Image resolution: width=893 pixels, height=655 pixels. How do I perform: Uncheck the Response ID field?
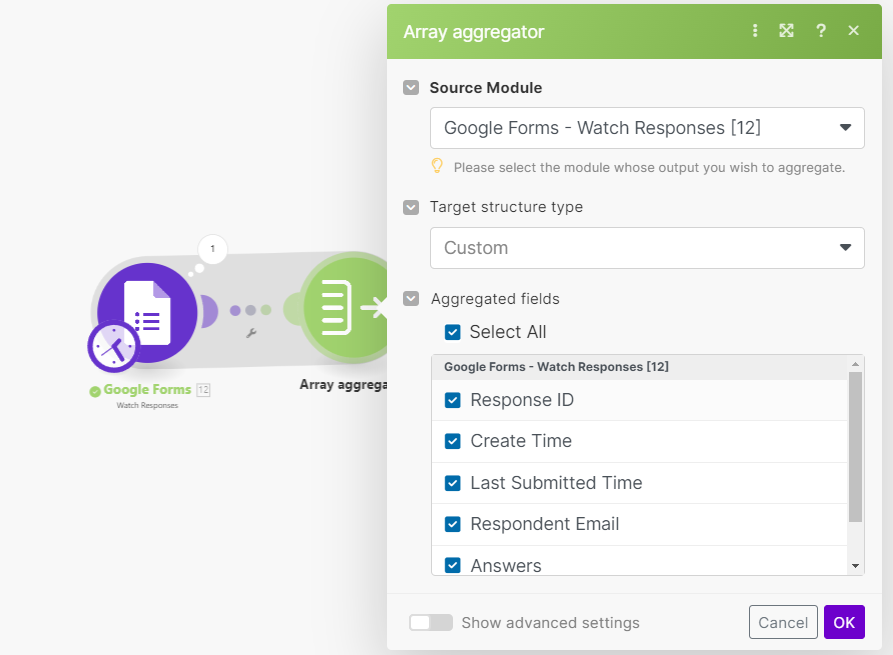coord(453,400)
